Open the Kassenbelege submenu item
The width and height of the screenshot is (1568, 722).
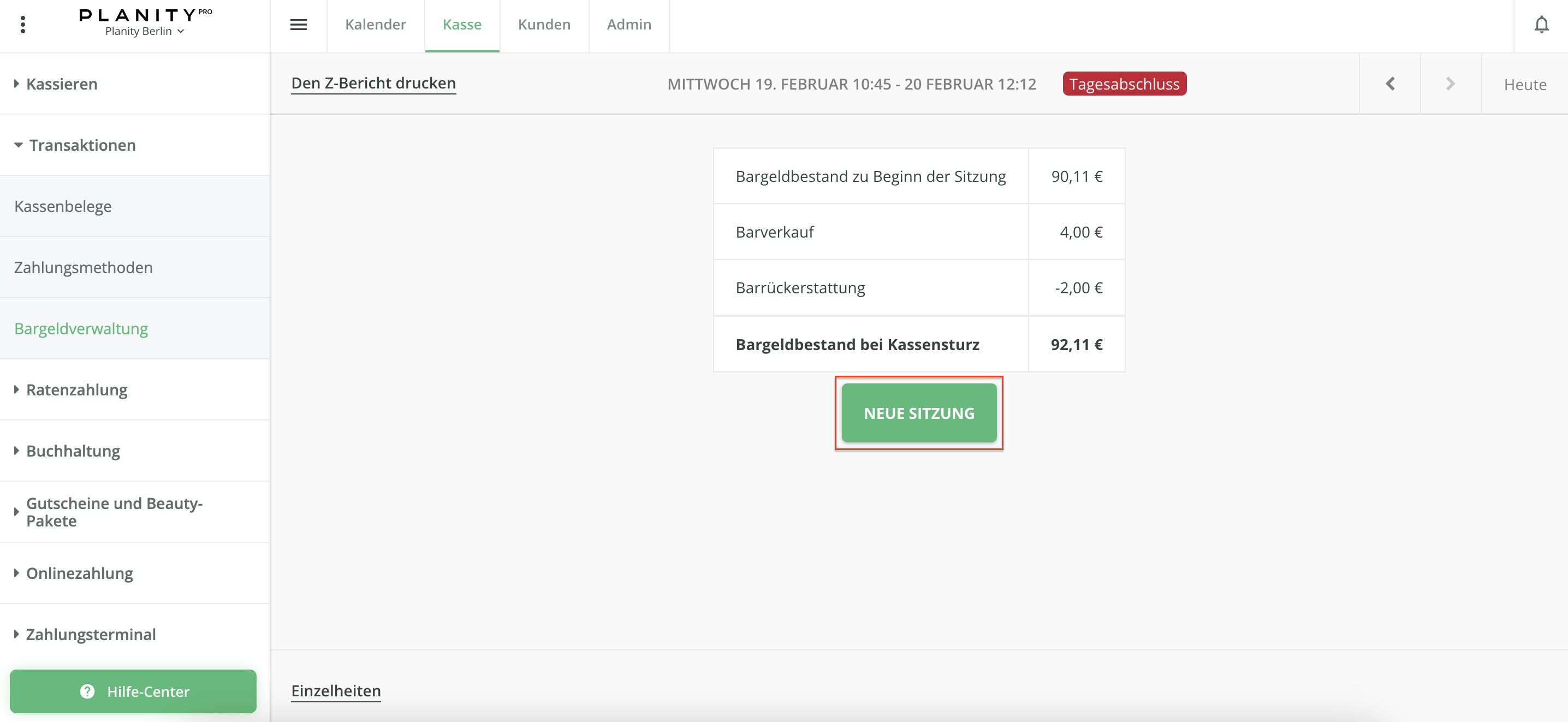point(63,206)
